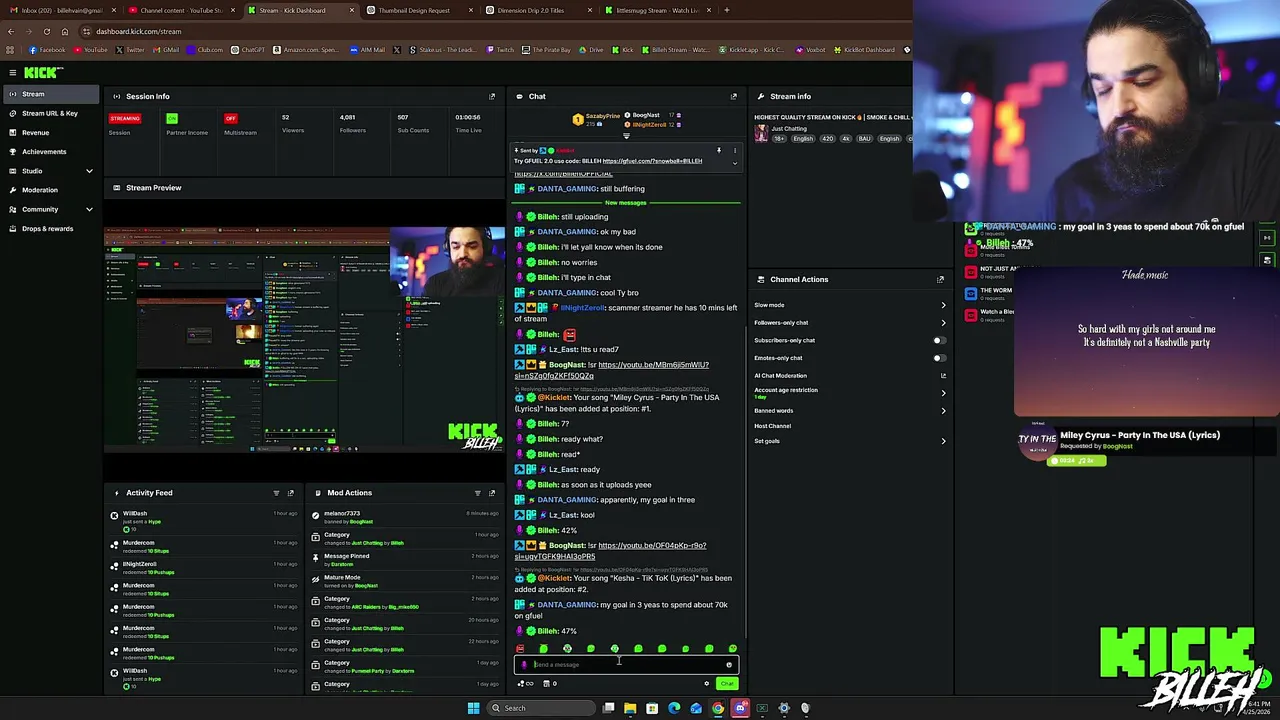
Task: Send message with green Chat button
Action: coord(726,684)
